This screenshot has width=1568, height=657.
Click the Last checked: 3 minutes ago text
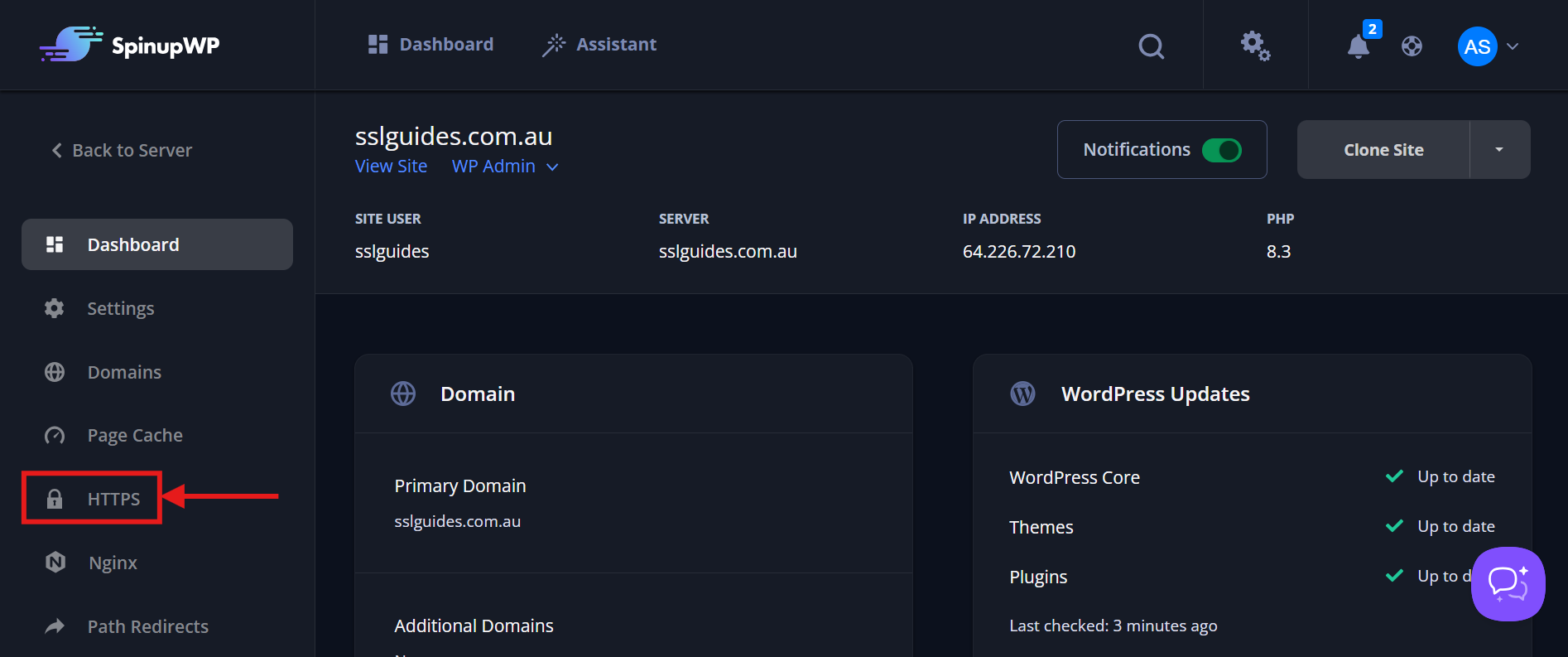[1113, 626]
